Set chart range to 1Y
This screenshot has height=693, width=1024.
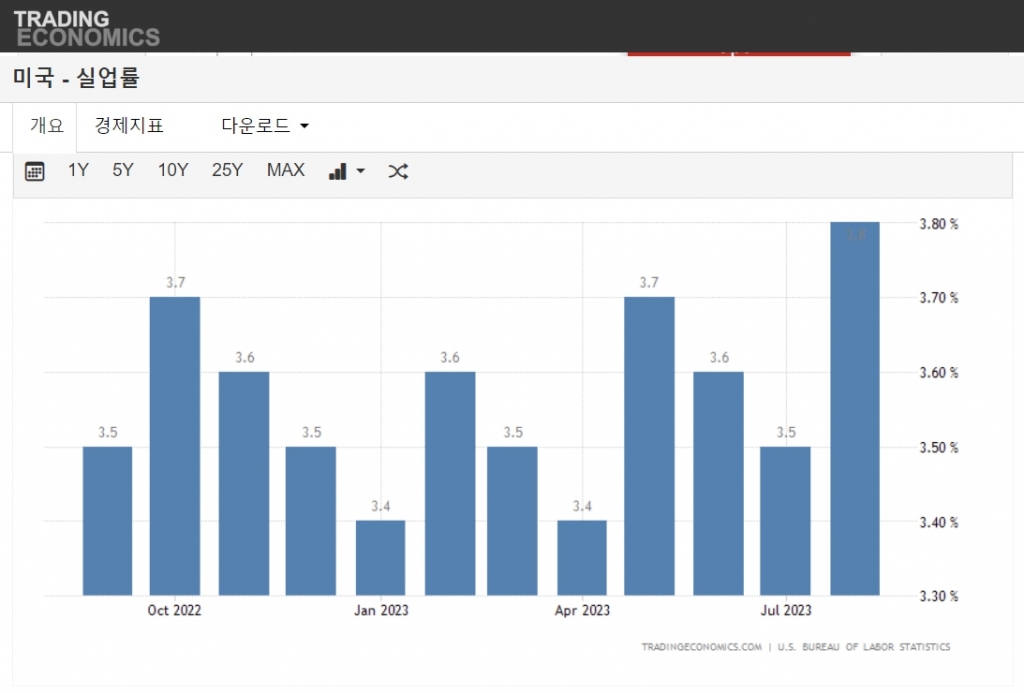click(78, 170)
